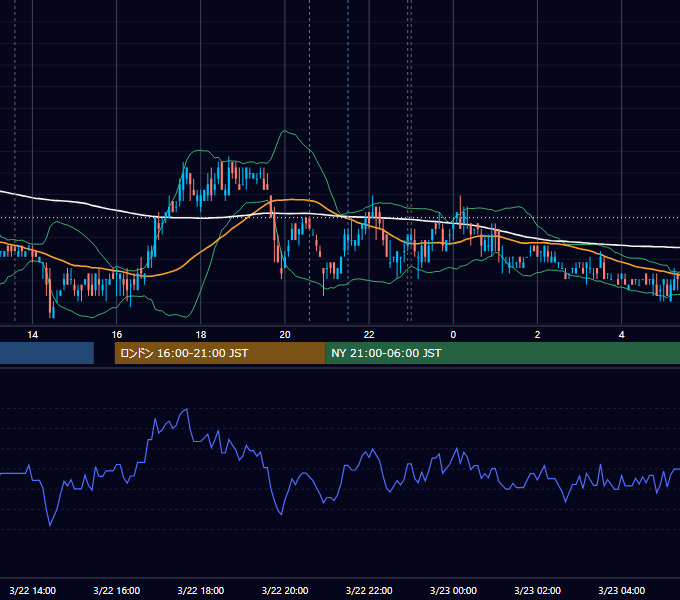Click the ロンドン 16:00-21:00 JST session bar

(x=220, y=353)
